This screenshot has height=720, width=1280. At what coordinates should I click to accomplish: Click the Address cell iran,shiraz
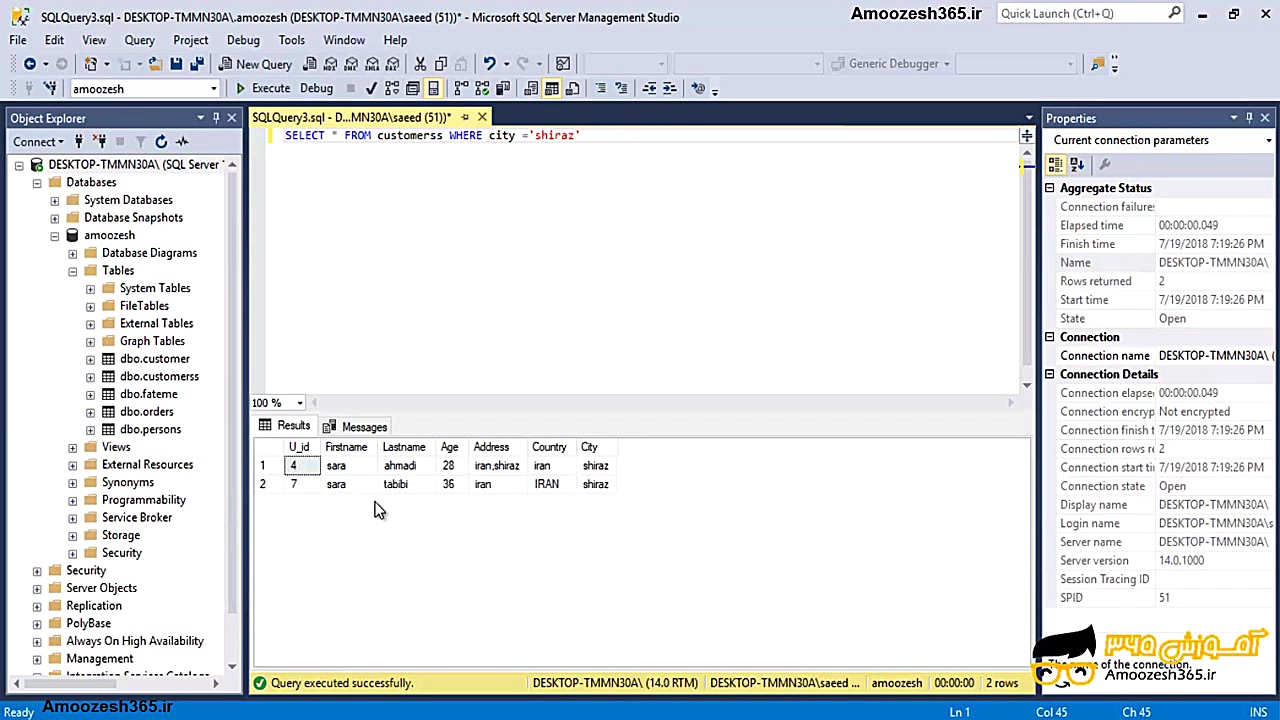[497, 466]
